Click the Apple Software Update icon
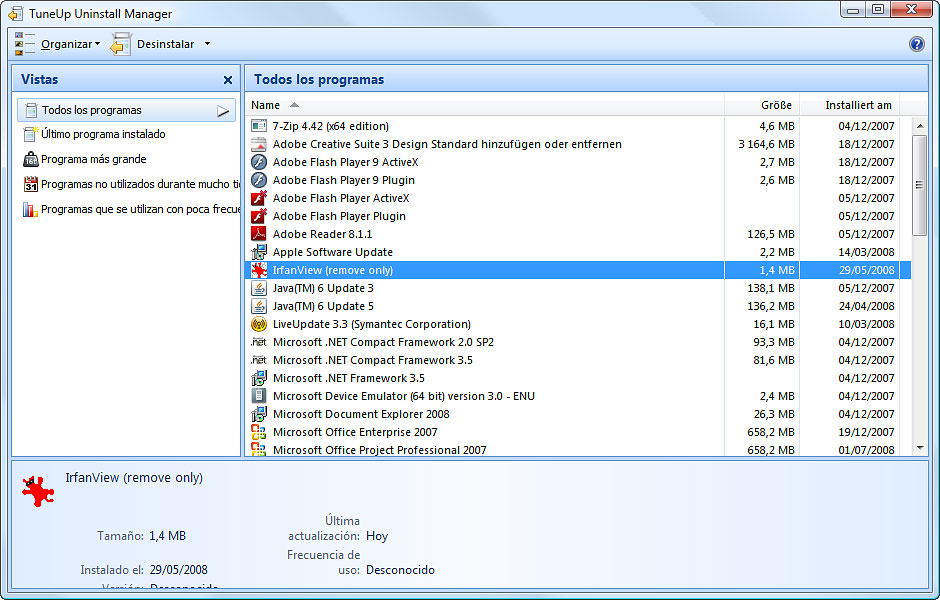The height and width of the screenshot is (600, 940). 259,252
